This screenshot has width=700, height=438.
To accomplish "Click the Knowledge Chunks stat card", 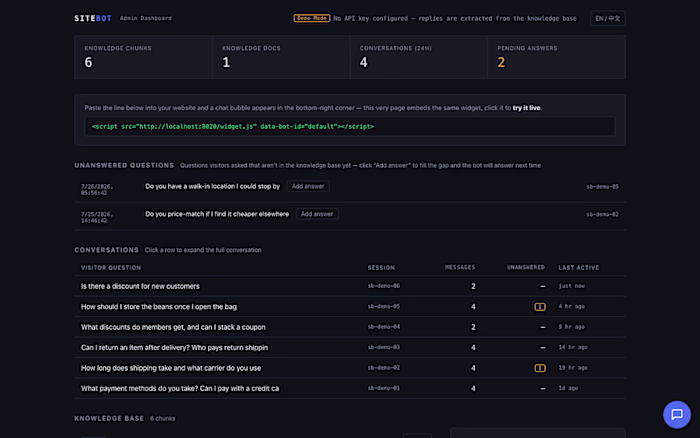I will tap(143, 57).
